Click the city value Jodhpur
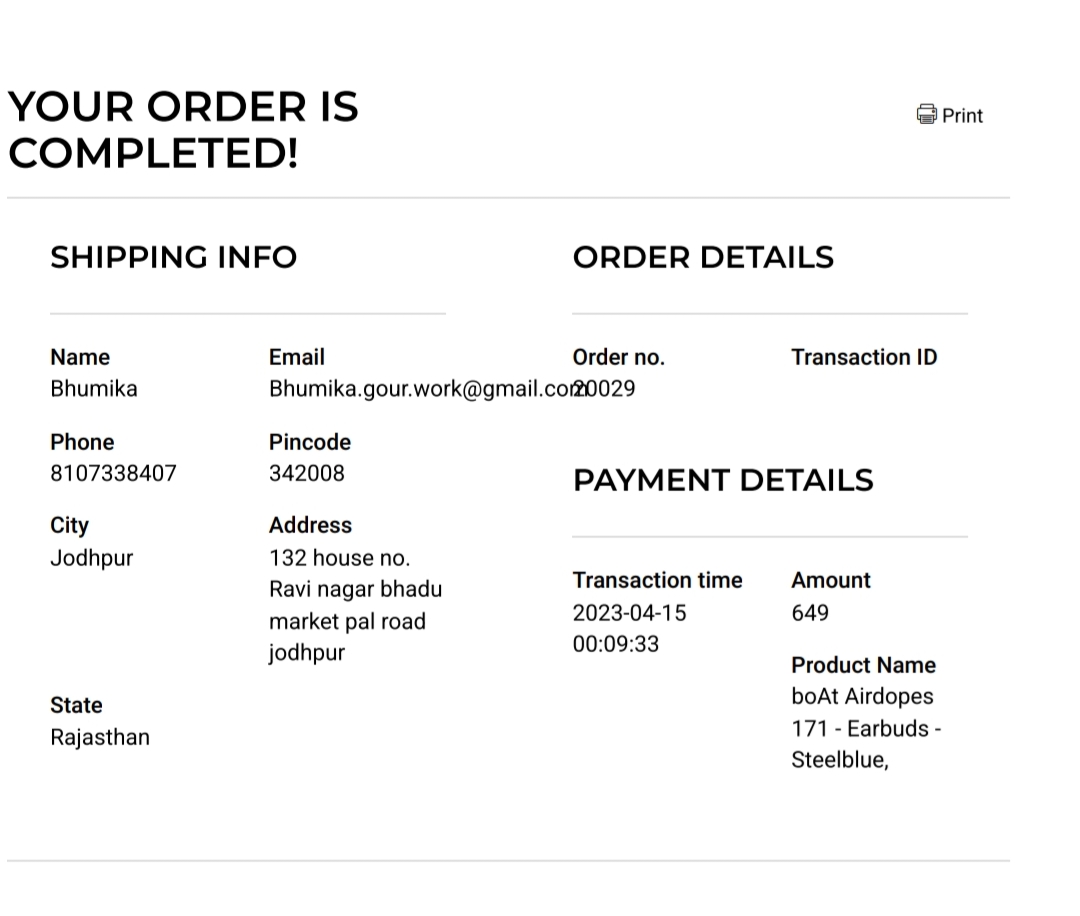This screenshot has height=916, width=1080. [x=91, y=557]
